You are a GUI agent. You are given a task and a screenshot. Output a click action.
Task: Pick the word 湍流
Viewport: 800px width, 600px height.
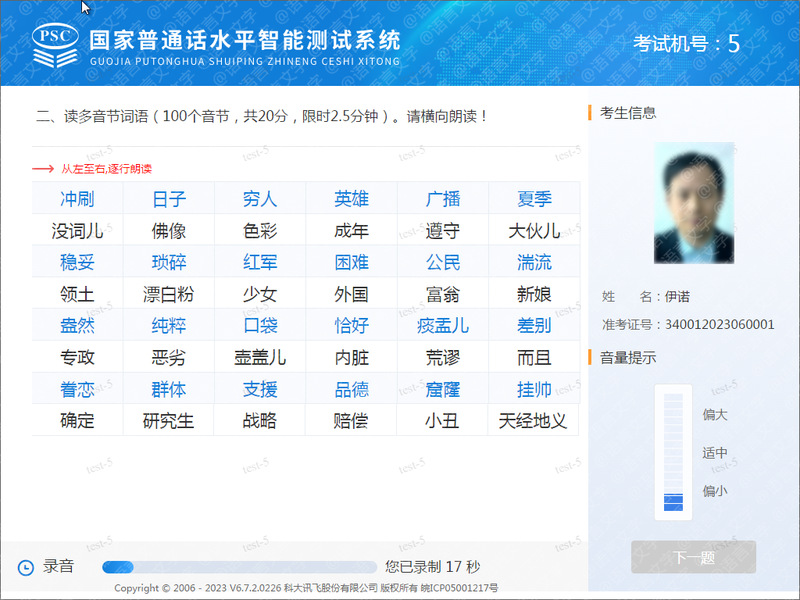534,263
